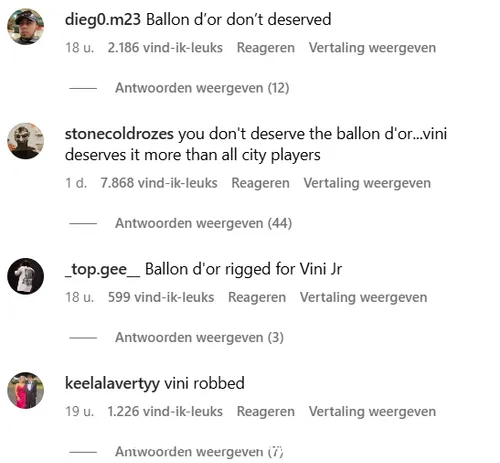View the 1.226 likes on keelalavertyy's comment
The width and height of the screenshot is (500, 463).
[x=165, y=411]
